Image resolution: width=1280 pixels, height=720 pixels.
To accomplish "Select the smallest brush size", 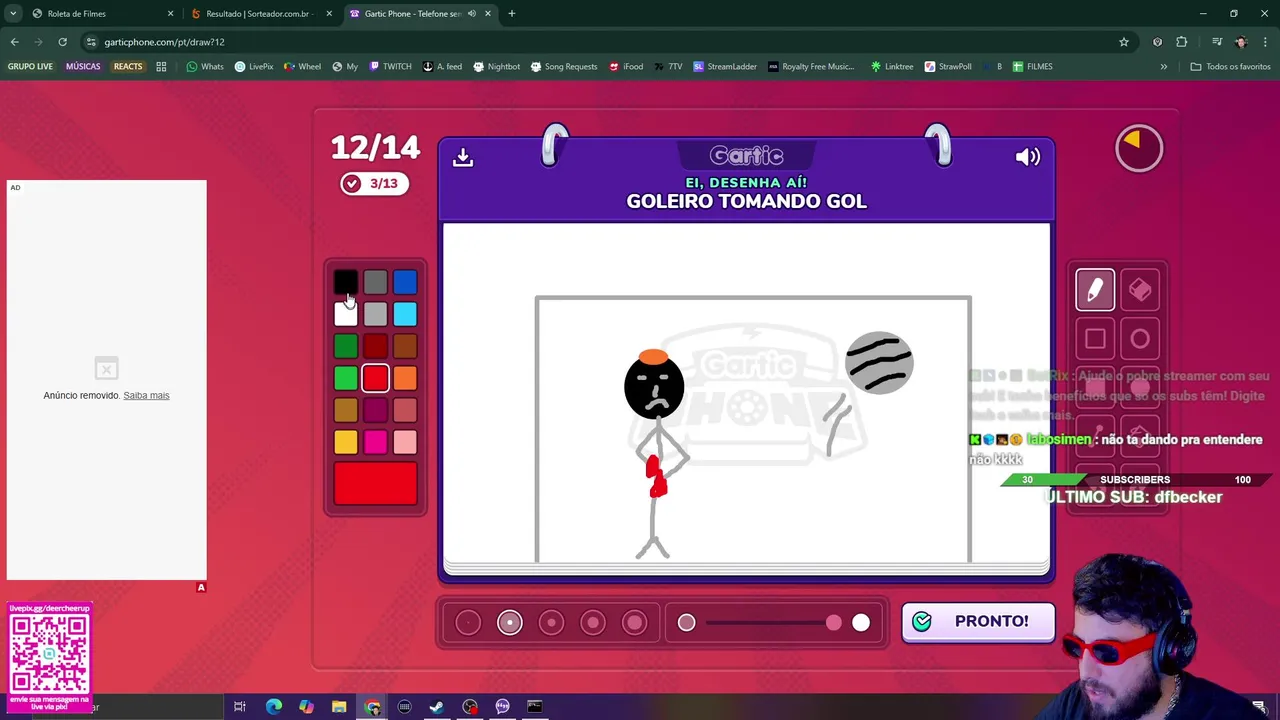I will click(x=468, y=623).
